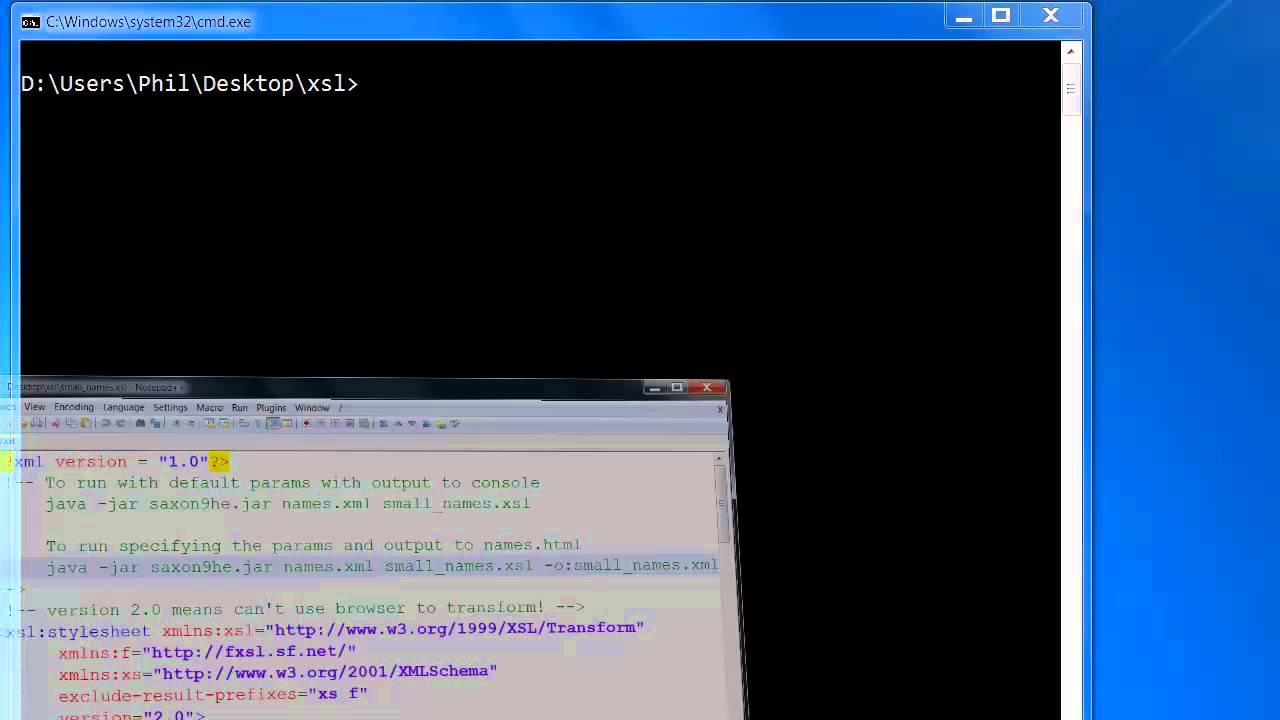Open the Macro menu in Notepad++
Viewport: 1280px width, 720px height.
point(209,407)
